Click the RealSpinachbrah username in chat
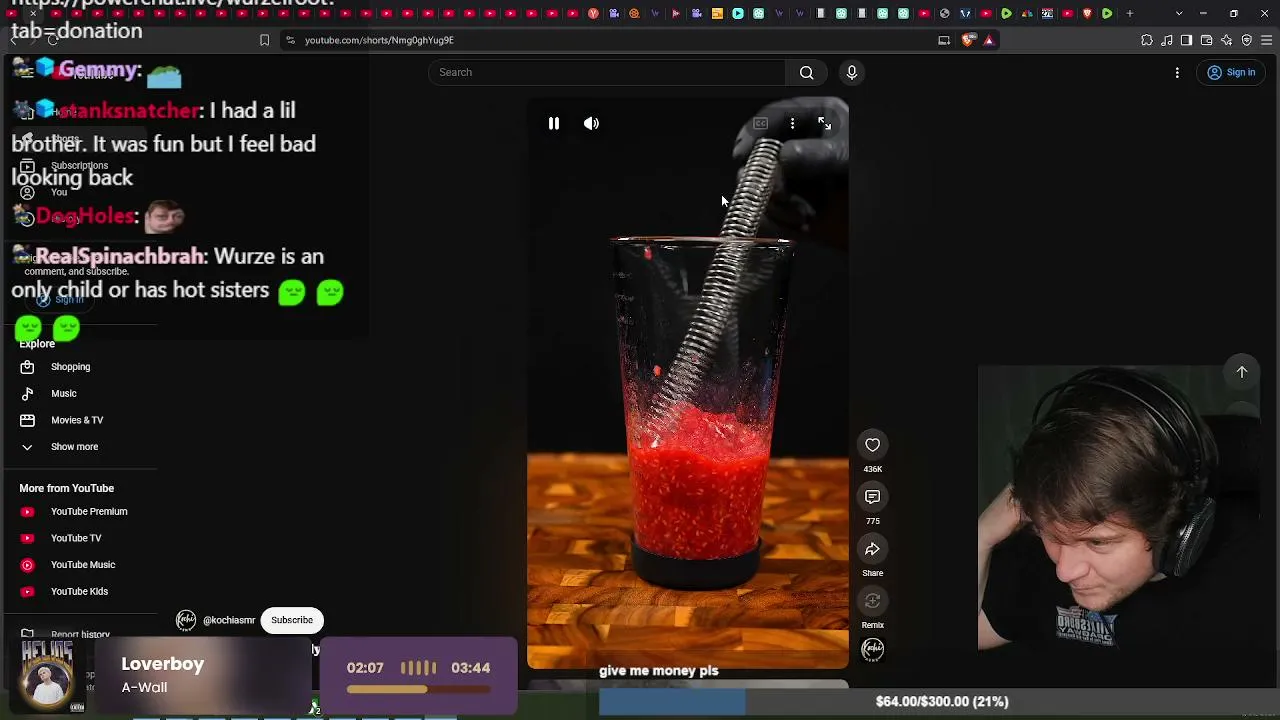The image size is (1280, 720). pyautogui.click(x=120, y=257)
